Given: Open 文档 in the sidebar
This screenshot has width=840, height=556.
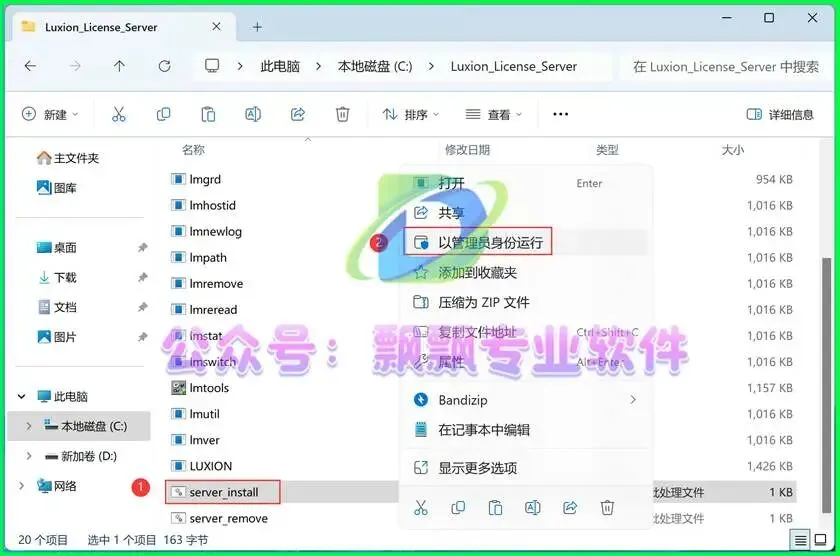Looking at the screenshot, I should (58, 307).
